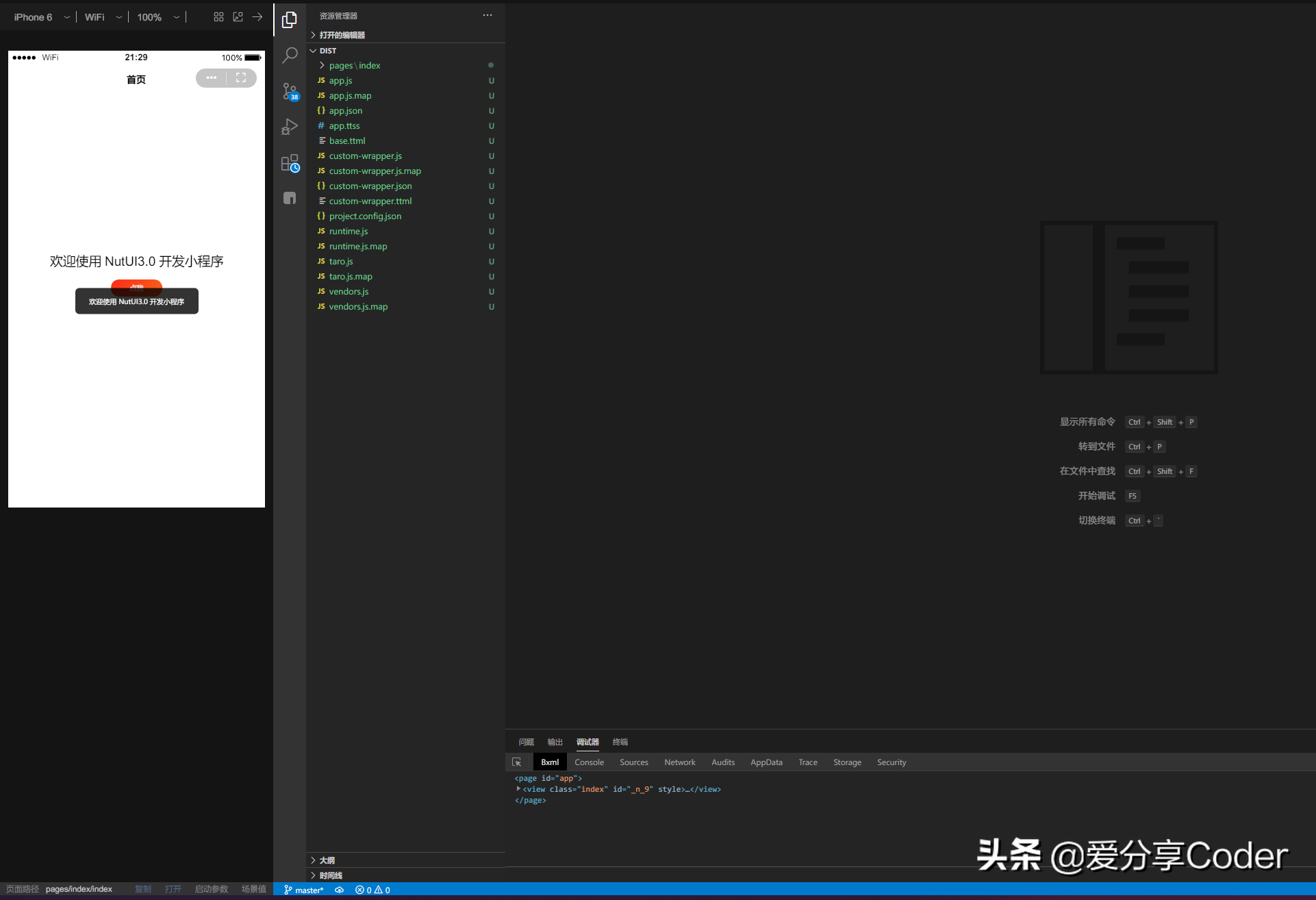The image size is (1316, 900).
Task: Open app.ttss in file tree
Action: click(x=405, y=126)
